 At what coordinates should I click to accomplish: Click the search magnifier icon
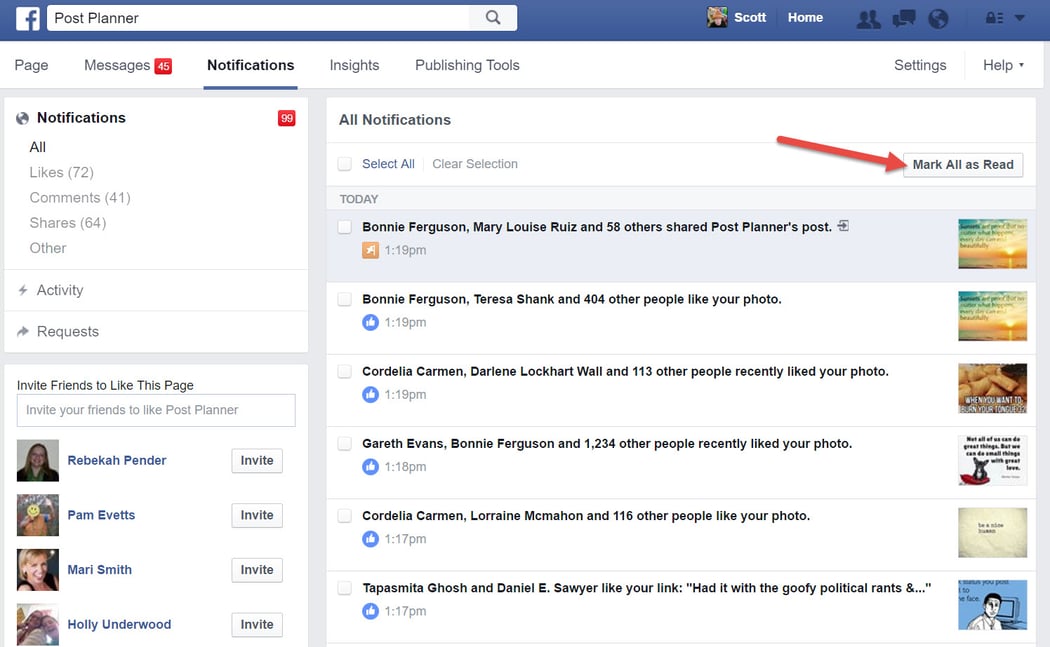coord(495,17)
